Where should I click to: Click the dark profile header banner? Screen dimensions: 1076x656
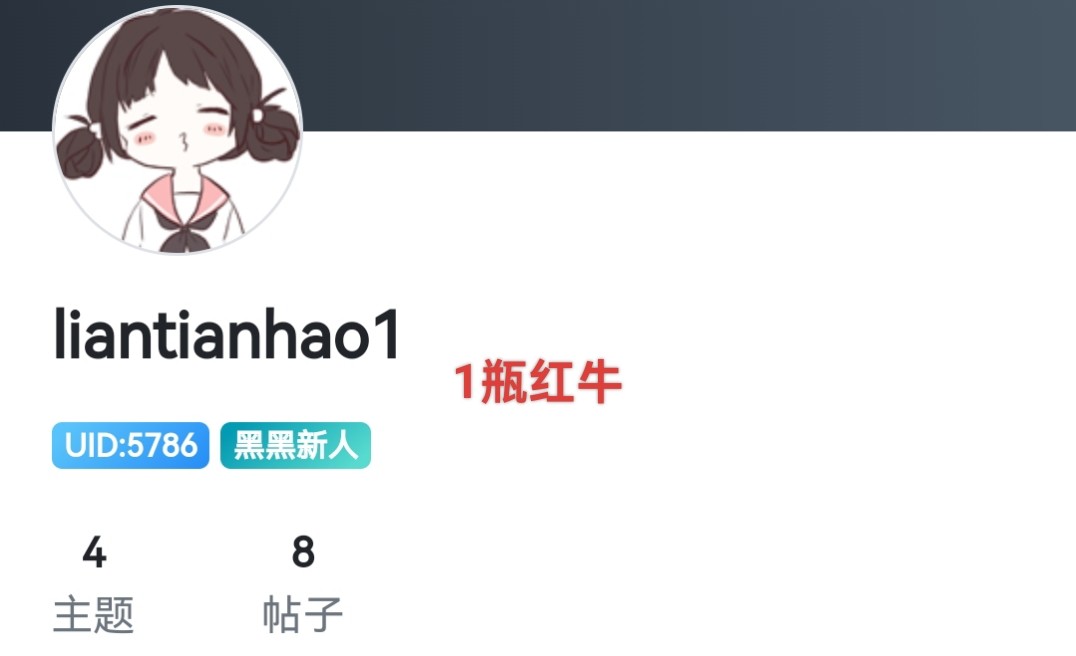point(686,65)
